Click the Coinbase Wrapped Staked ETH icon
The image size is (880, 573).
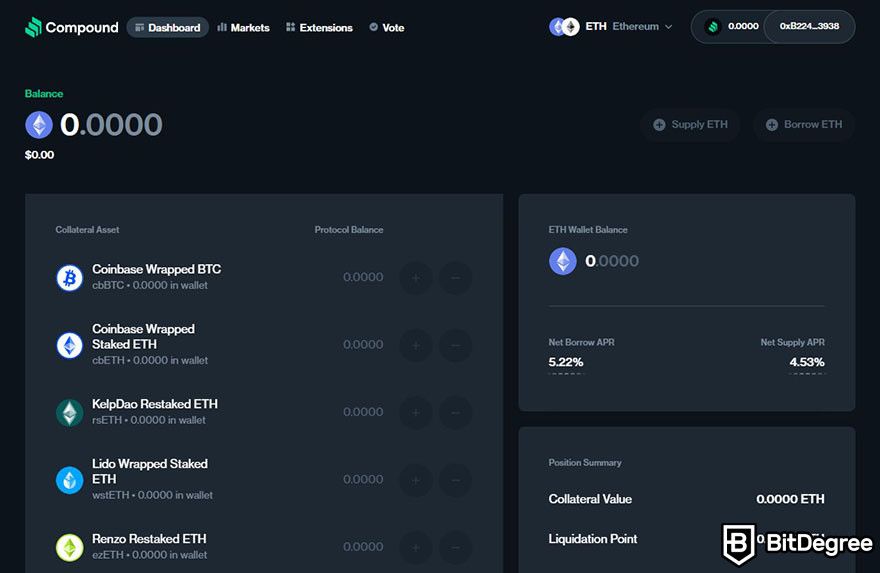[70, 345]
